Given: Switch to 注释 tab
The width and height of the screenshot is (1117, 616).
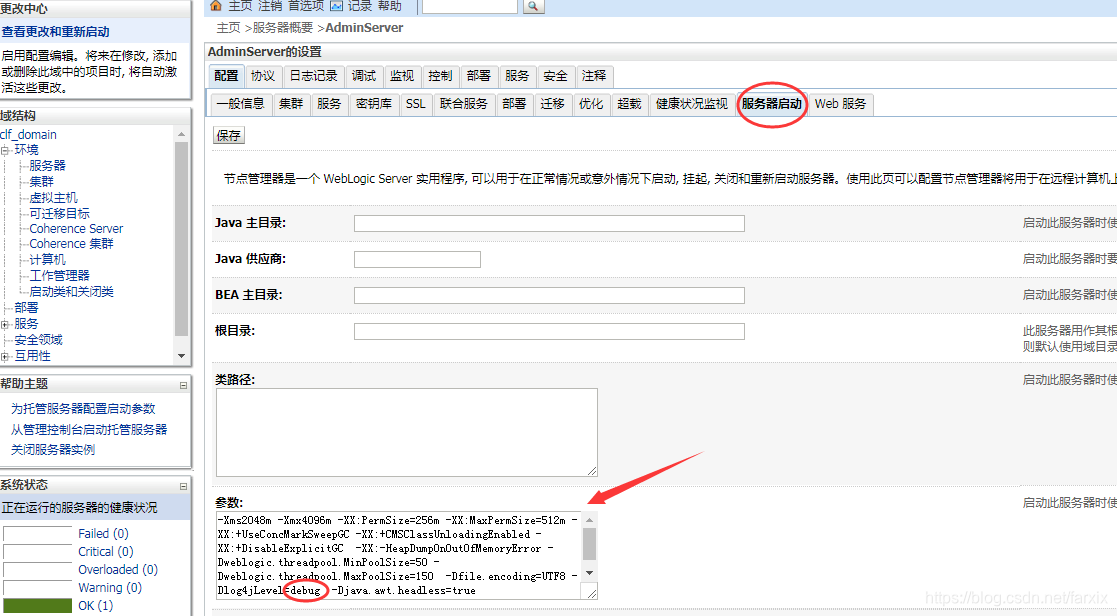Looking at the screenshot, I should click(x=593, y=75).
